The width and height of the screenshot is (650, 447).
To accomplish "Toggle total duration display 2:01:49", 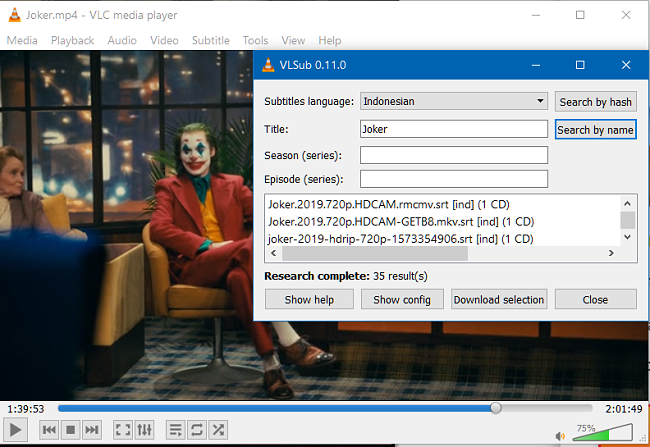I will point(624,409).
